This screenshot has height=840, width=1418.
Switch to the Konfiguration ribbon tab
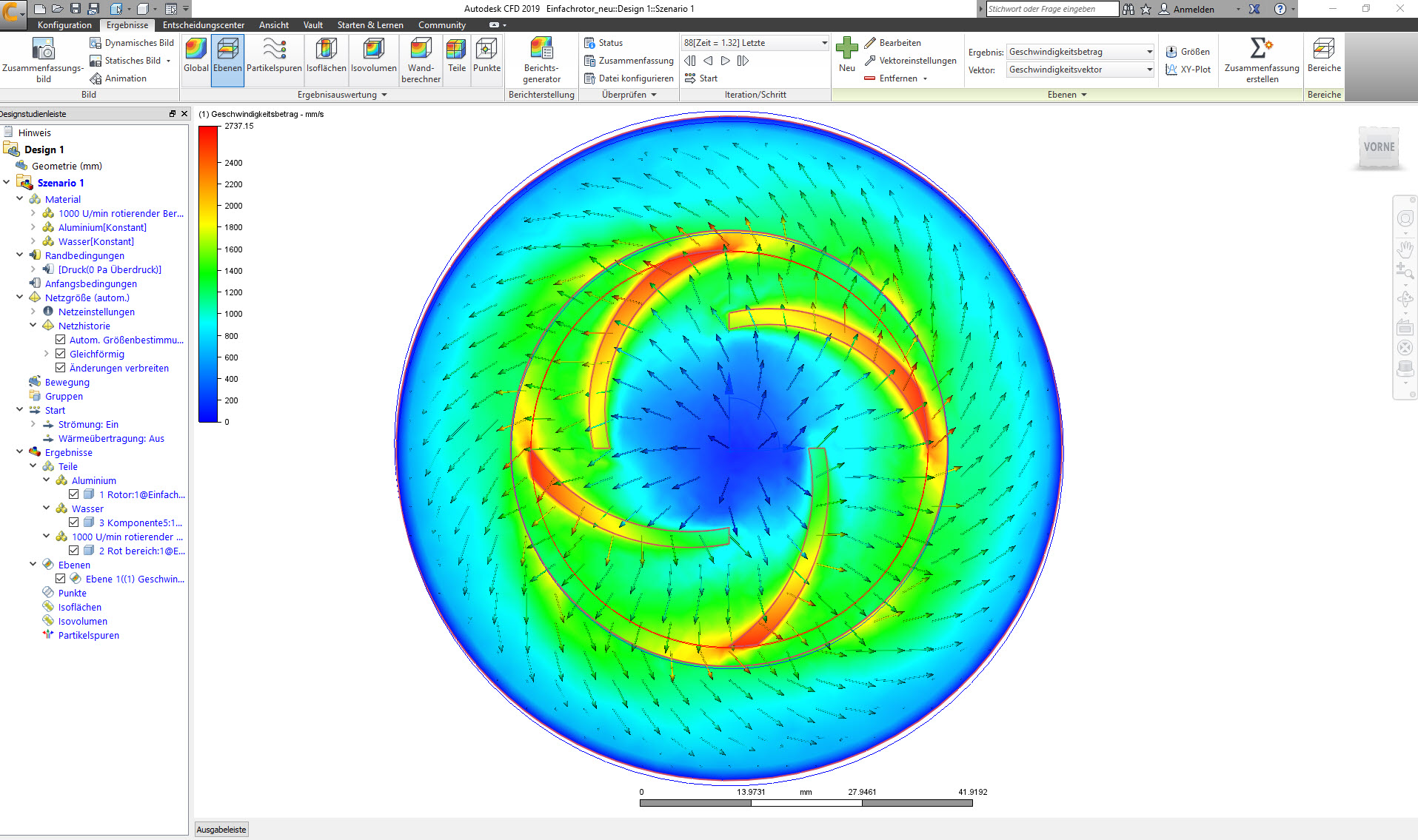coord(64,24)
